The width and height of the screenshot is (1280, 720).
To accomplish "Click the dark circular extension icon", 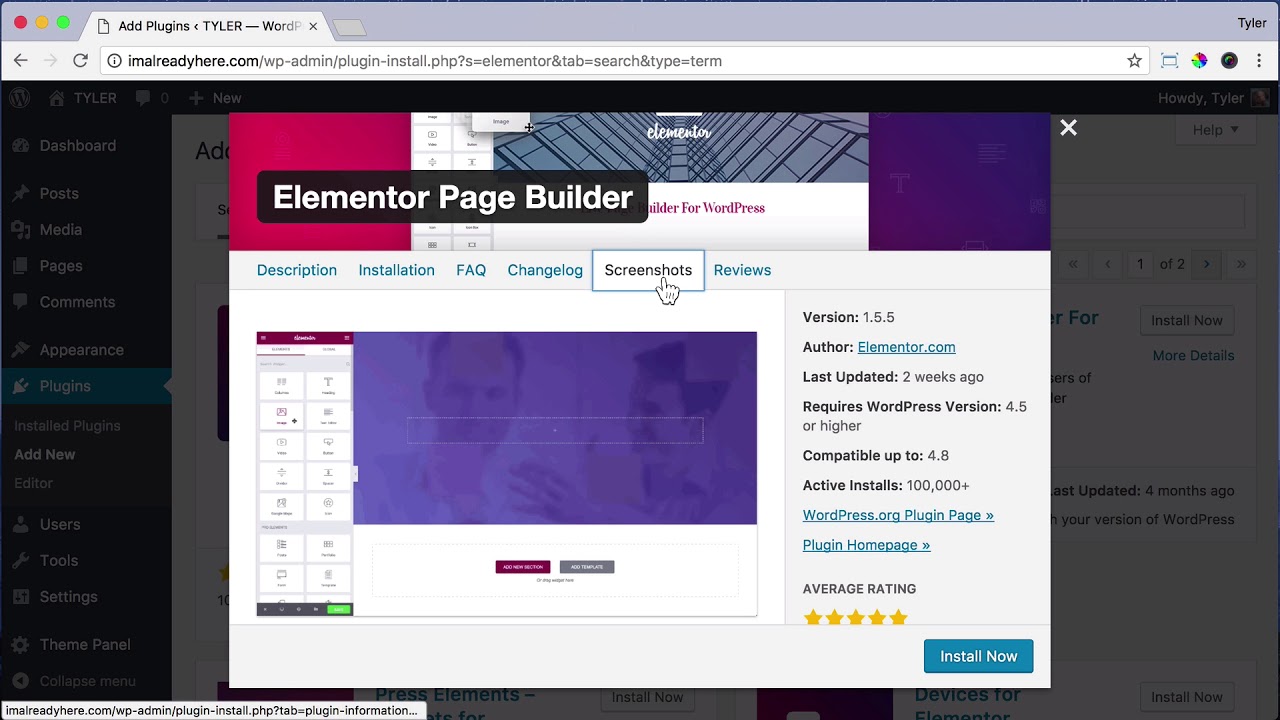I will pos(1229,61).
